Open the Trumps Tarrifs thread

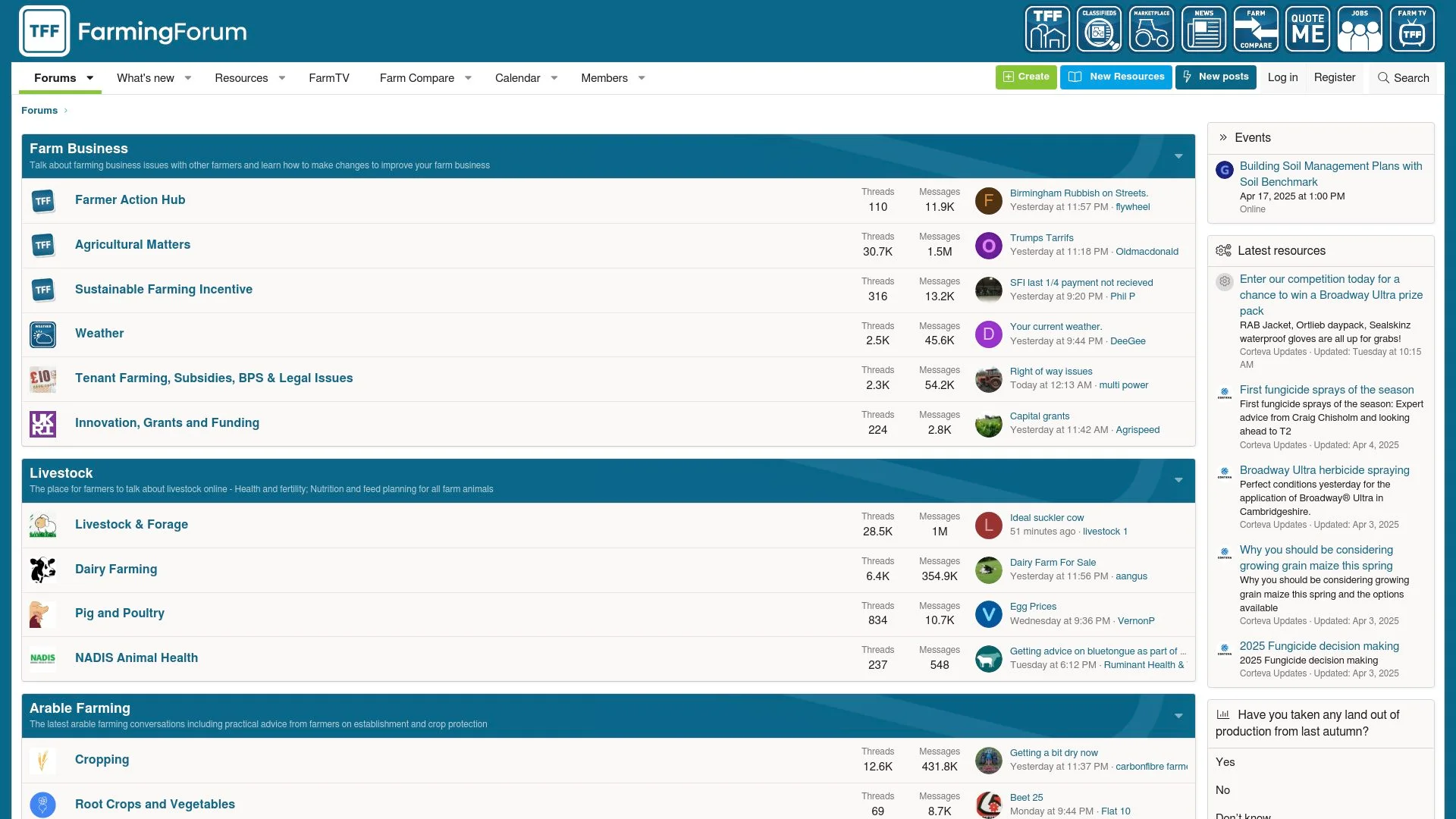(1042, 238)
